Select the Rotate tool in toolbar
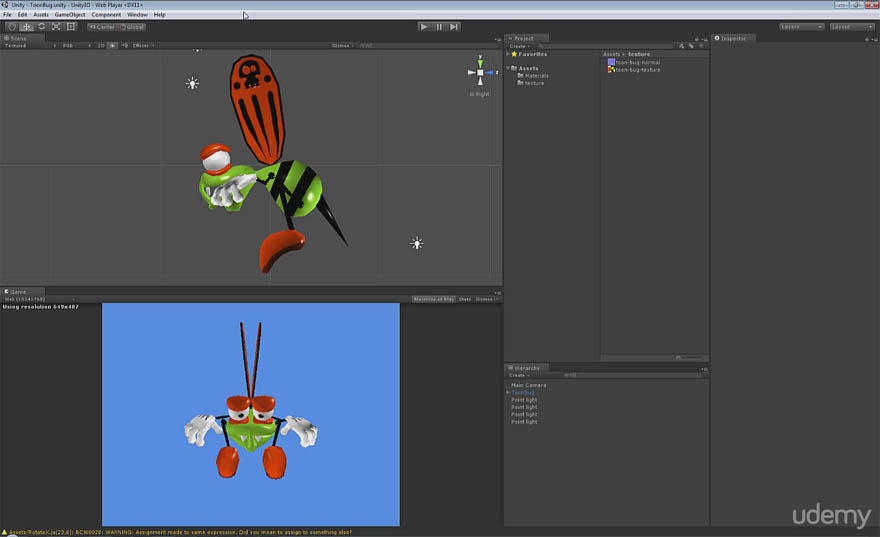 42,26
